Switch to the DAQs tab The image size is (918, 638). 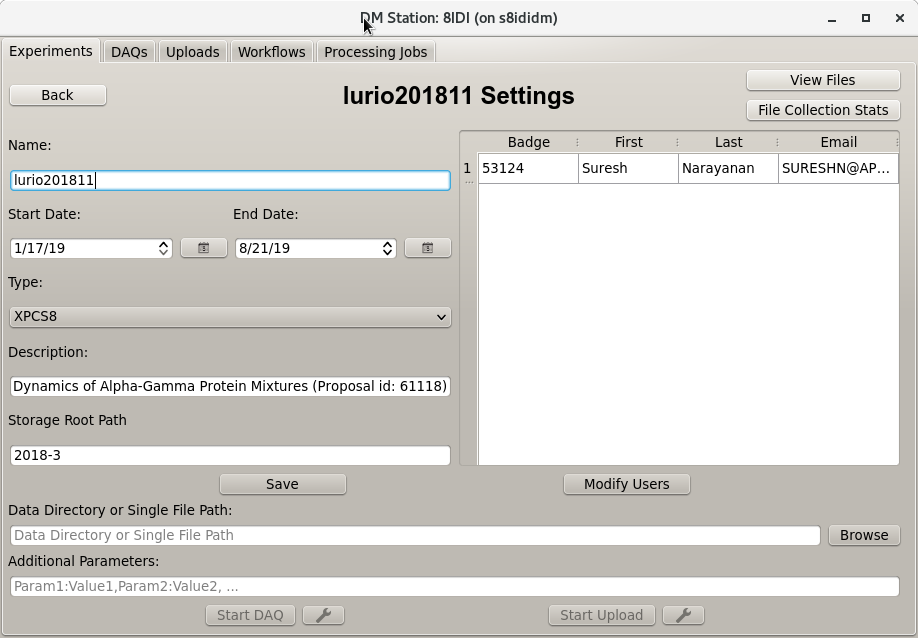(x=129, y=52)
